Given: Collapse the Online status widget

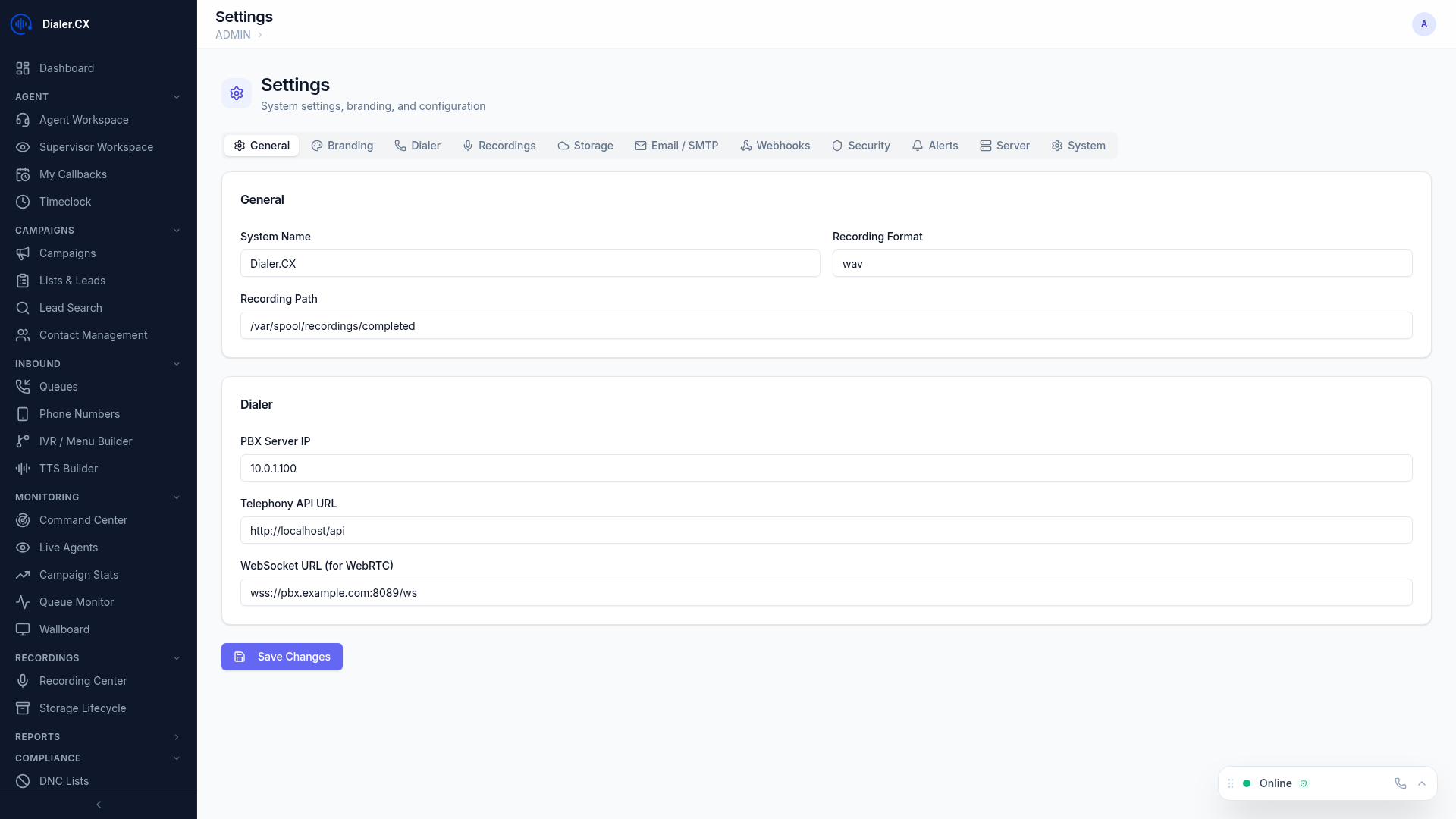Looking at the screenshot, I should click(1422, 783).
